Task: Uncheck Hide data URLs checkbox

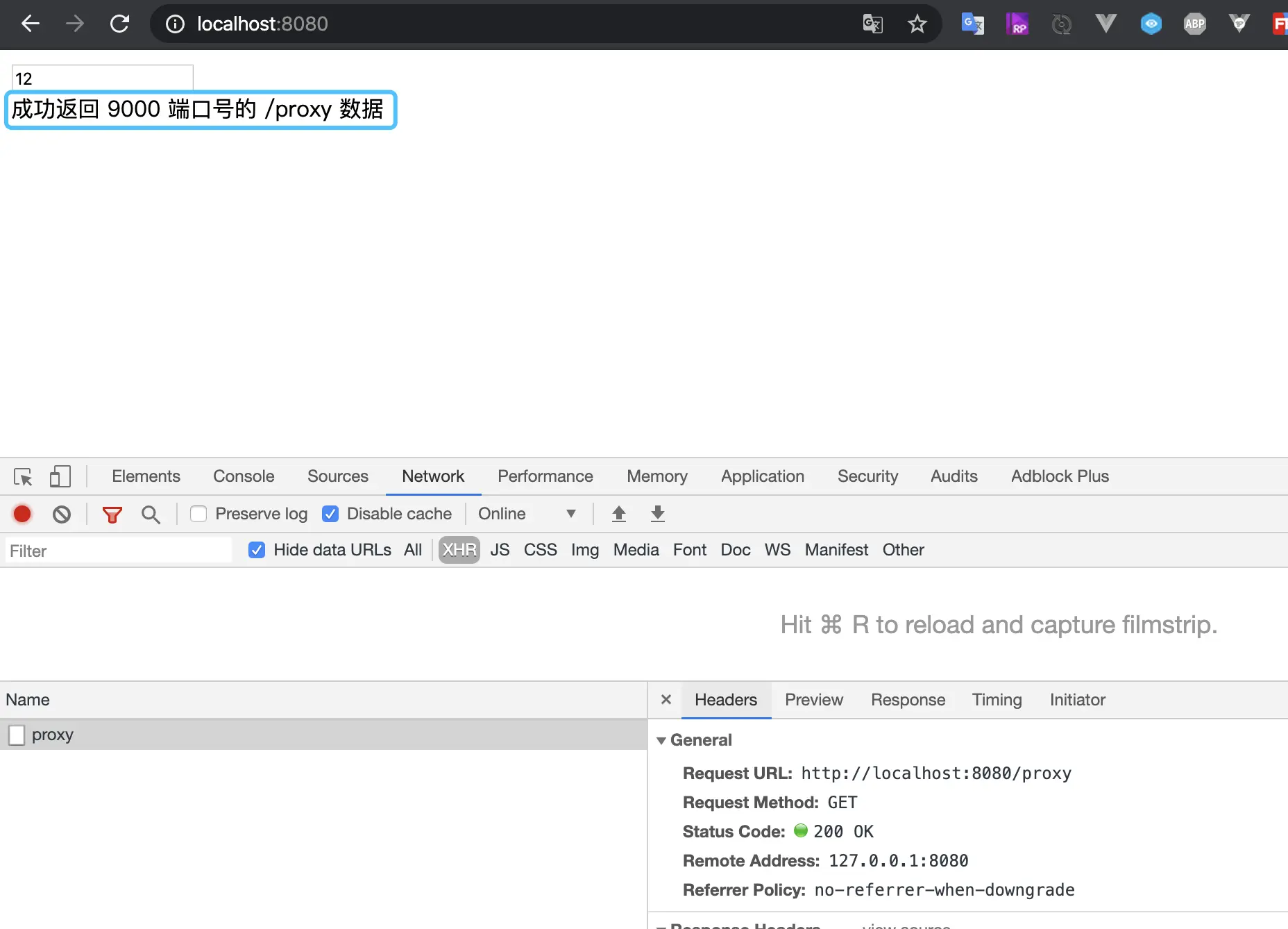Action: (257, 550)
